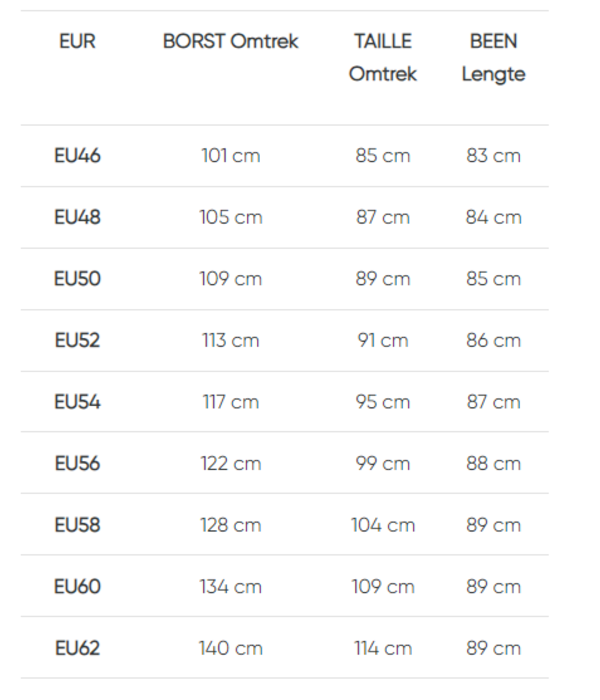Click the 104 cm waist value for EU58
Image resolution: width=600 pixels, height=700 pixels.
click(382, 525)
